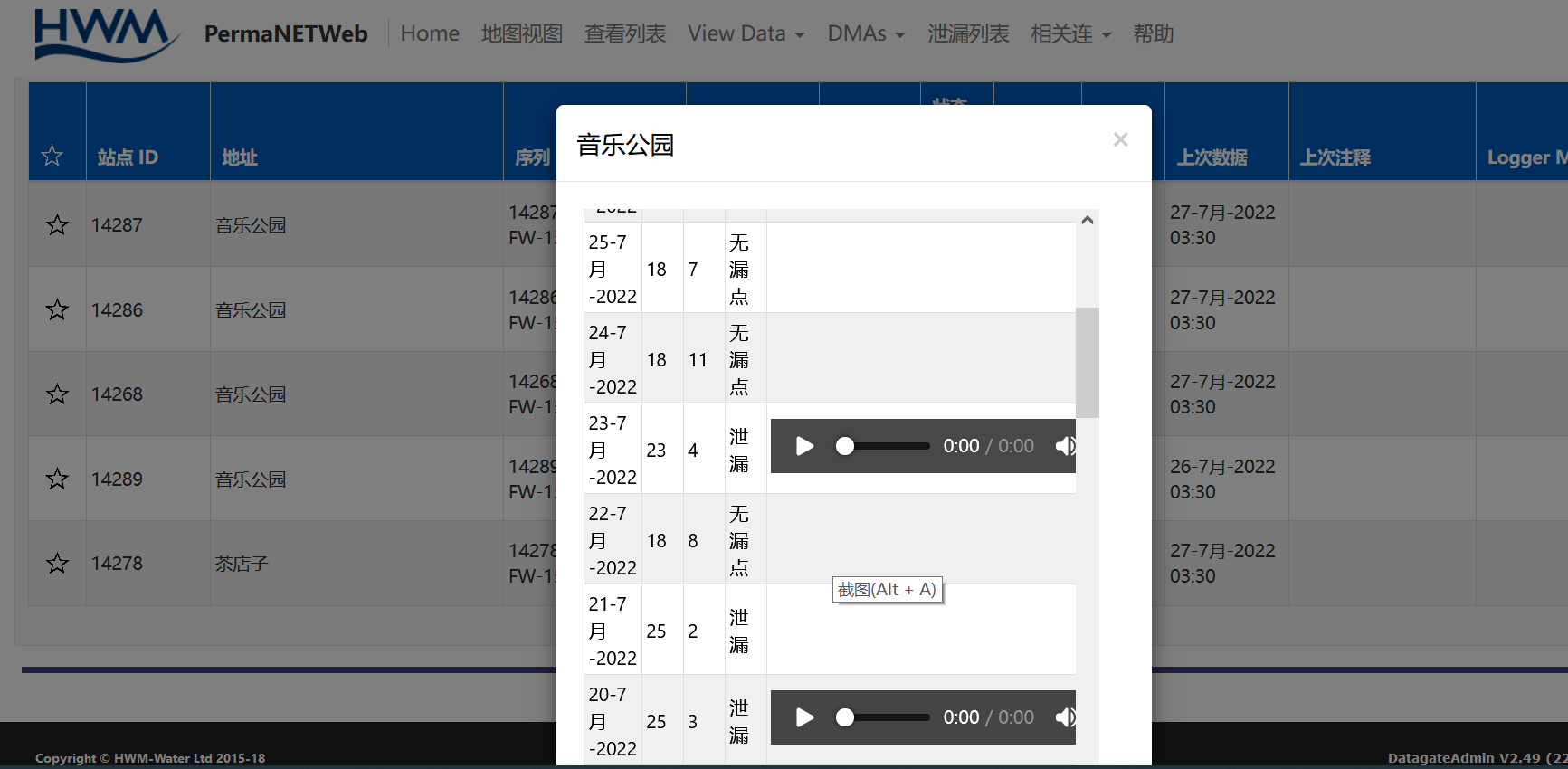Star favorite for station 14286

click(57, 310)
